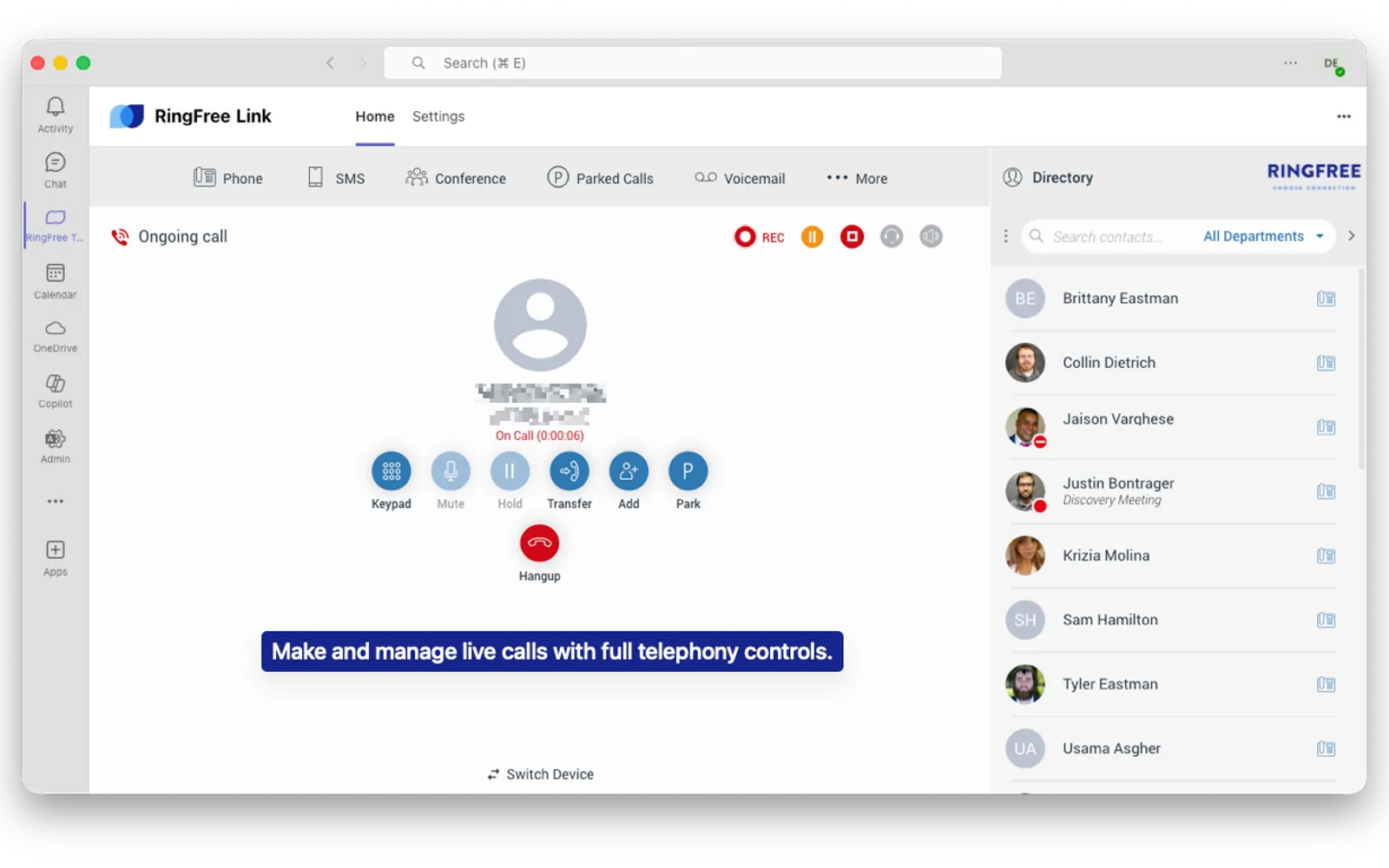Click the directory list scrollbar
The image size is (1389, 868).
(1361, 369)
